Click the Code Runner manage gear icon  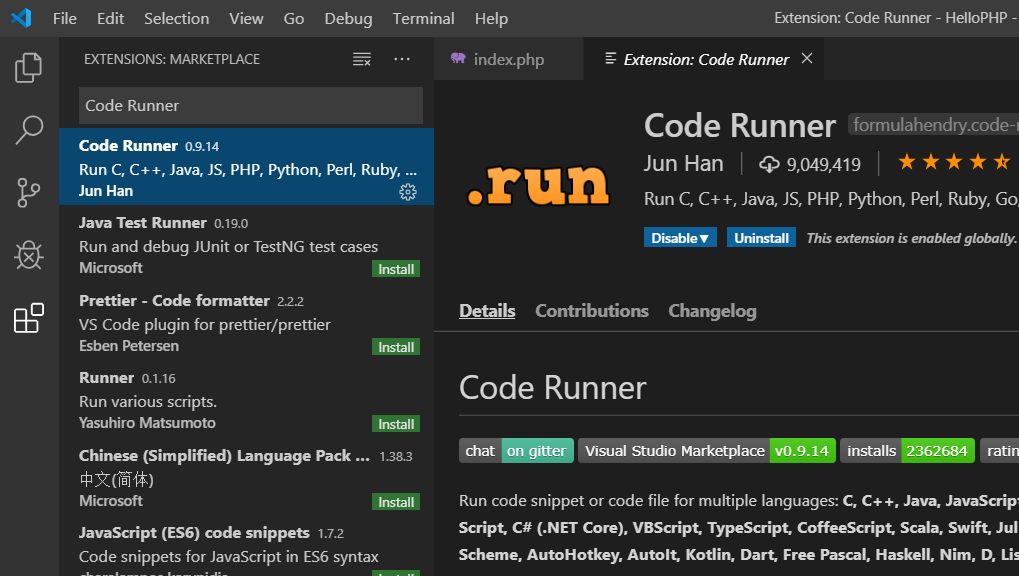407,192
